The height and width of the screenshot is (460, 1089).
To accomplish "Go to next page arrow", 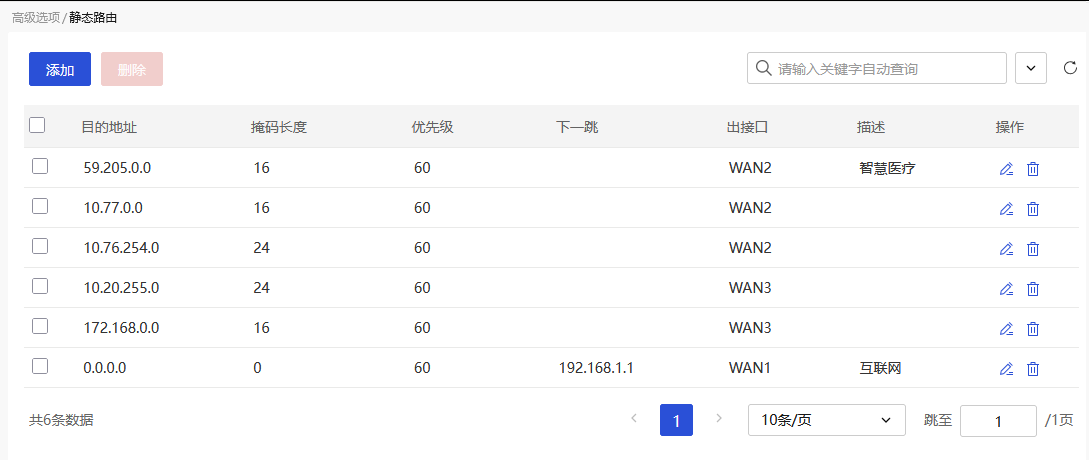I will click(x=718, y=419).
